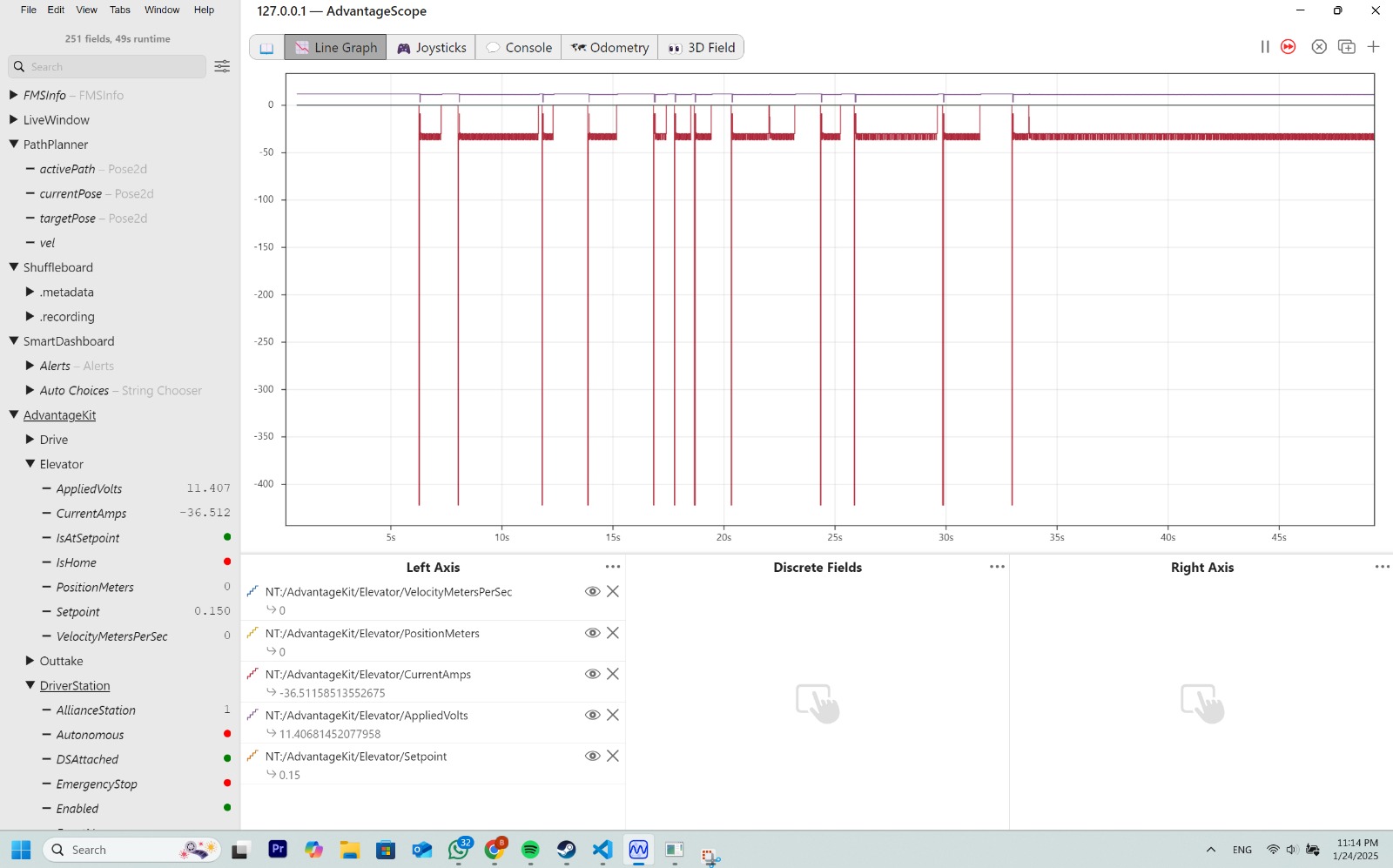Expand the FMSInfo tree node

14,95
